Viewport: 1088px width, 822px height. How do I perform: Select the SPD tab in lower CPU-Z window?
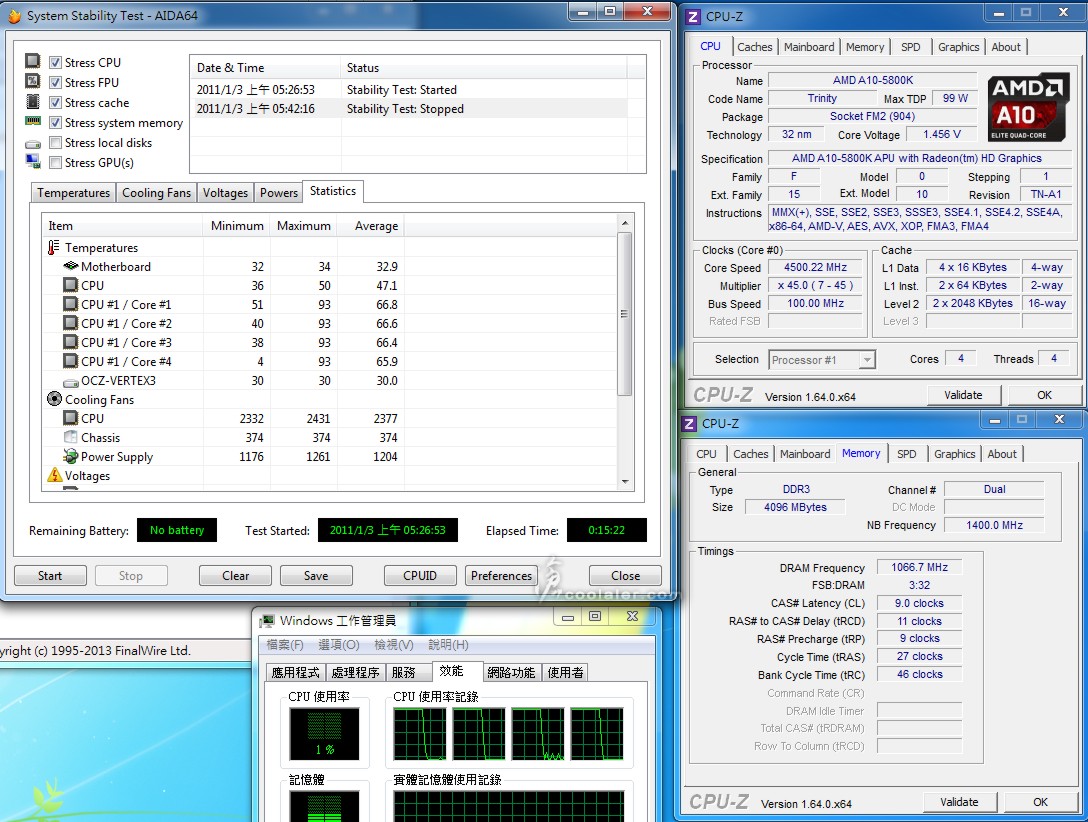pyautogui.click(x=906, y=454)
